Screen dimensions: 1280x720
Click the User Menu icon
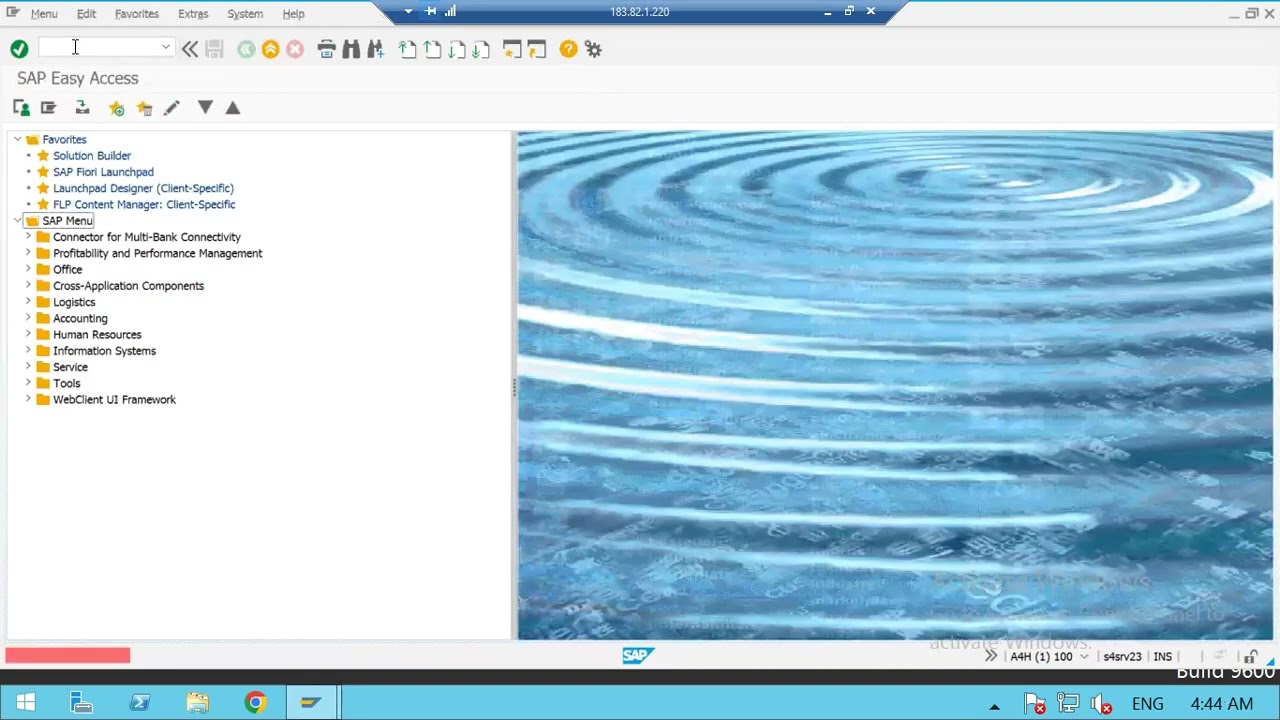(21, 108)
